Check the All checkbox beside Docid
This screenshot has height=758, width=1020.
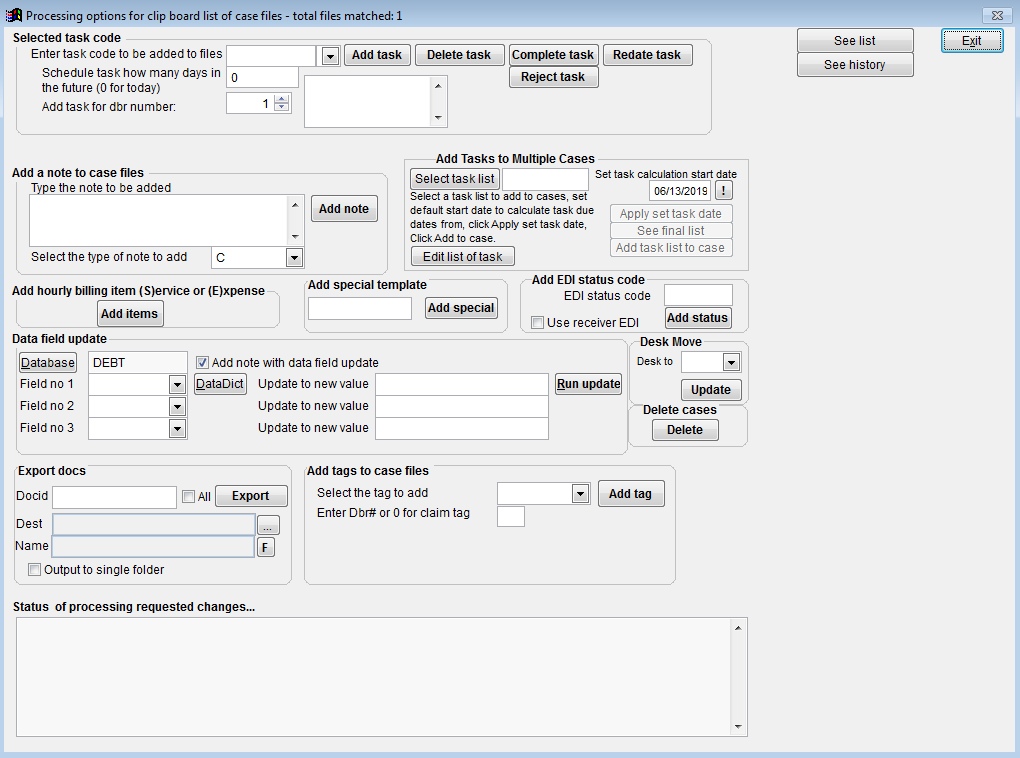189,496
